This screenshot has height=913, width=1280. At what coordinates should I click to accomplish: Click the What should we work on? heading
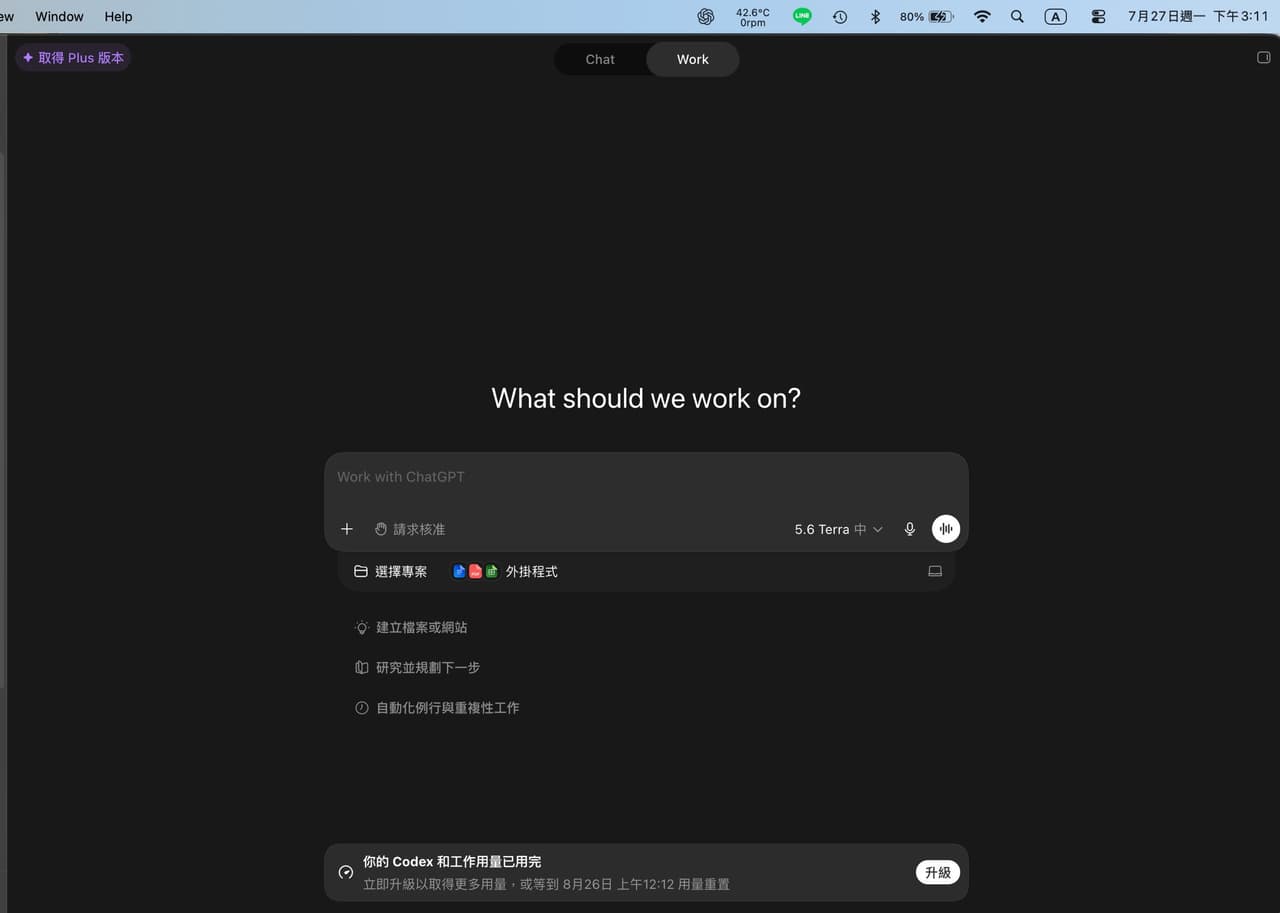click(646, 398)
